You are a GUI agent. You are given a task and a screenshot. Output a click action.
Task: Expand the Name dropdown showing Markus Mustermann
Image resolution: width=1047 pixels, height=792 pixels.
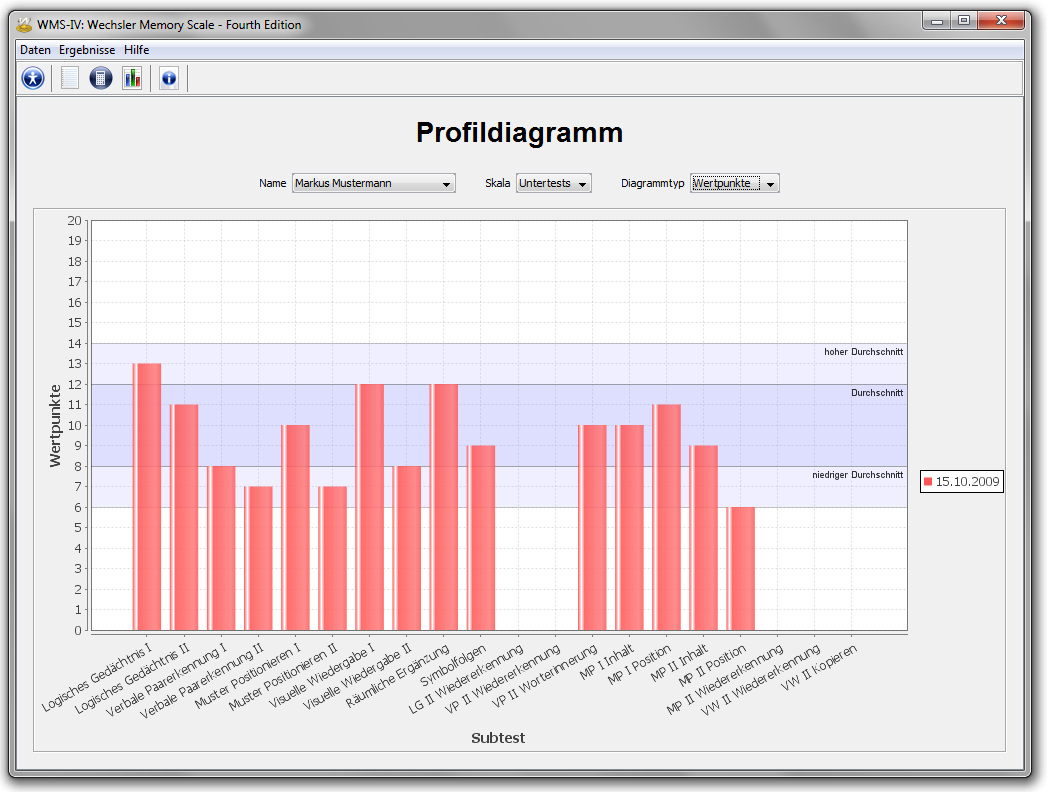[x=373, y=183]
